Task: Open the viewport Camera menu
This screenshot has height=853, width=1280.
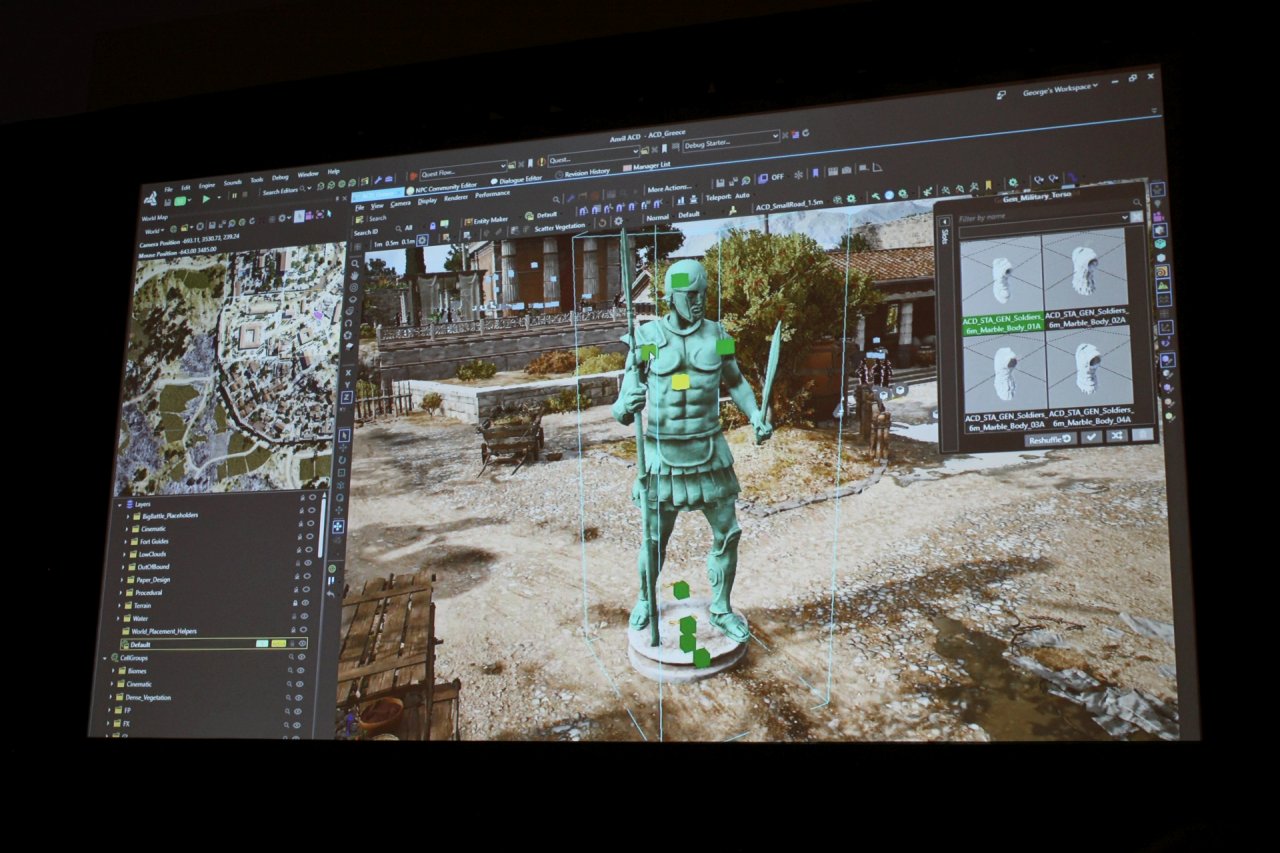Action: [400, 204]
